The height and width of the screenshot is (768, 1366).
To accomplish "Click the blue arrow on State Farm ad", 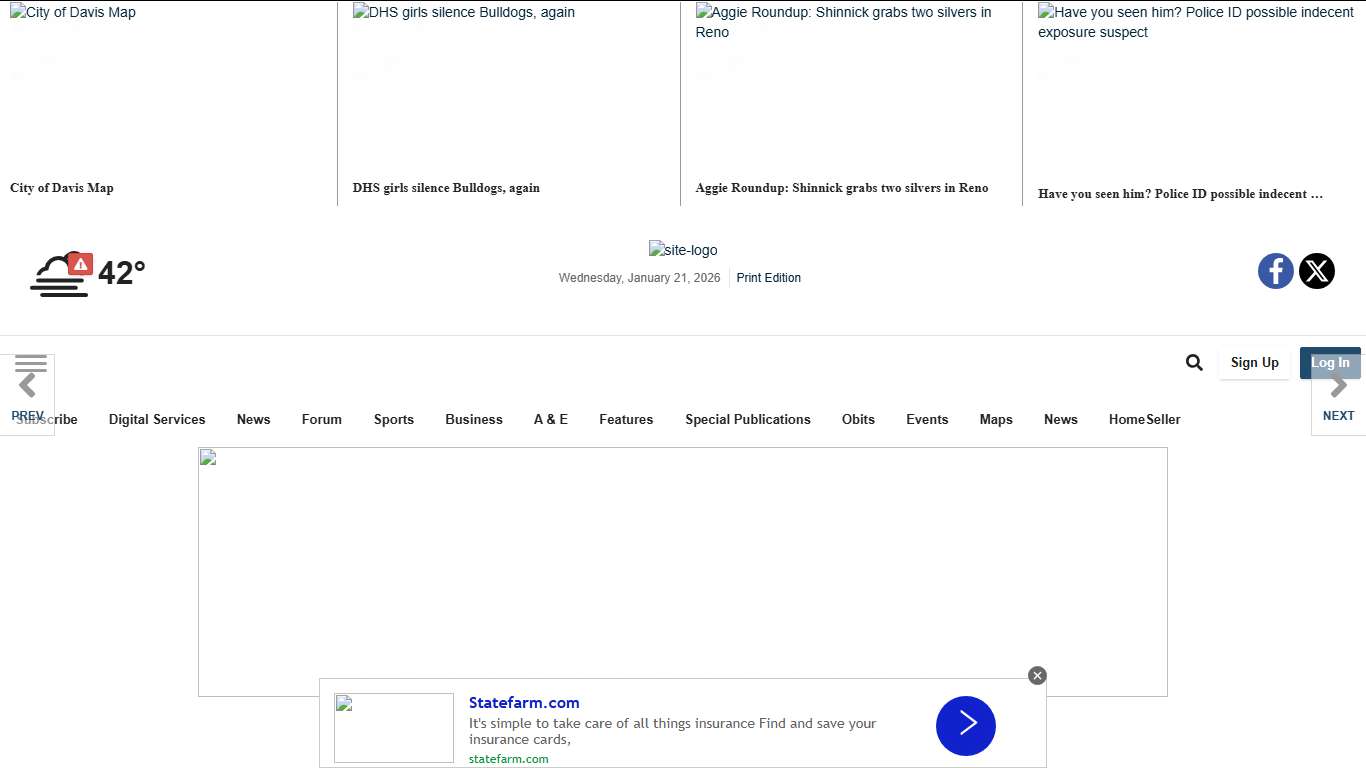I will click(965, 726).
